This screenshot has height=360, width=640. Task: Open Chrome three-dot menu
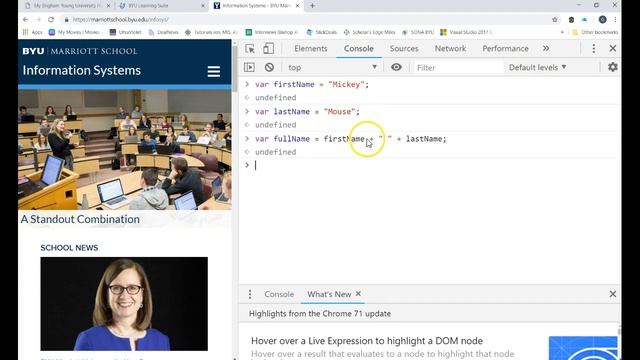615,19
